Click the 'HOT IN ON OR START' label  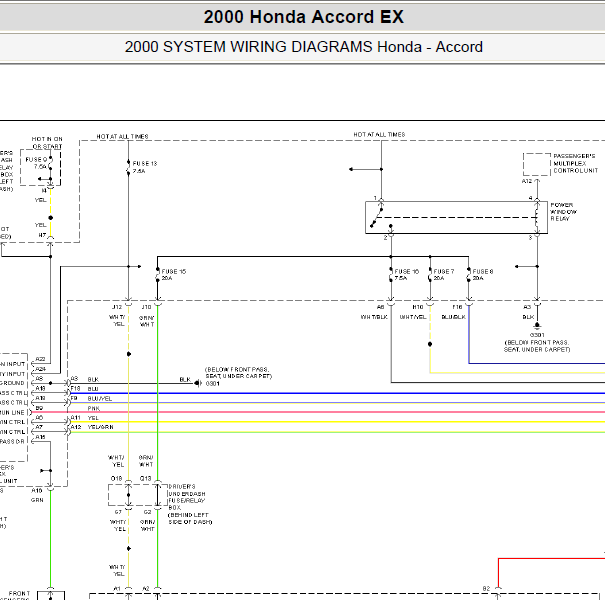tap(47, 142)
